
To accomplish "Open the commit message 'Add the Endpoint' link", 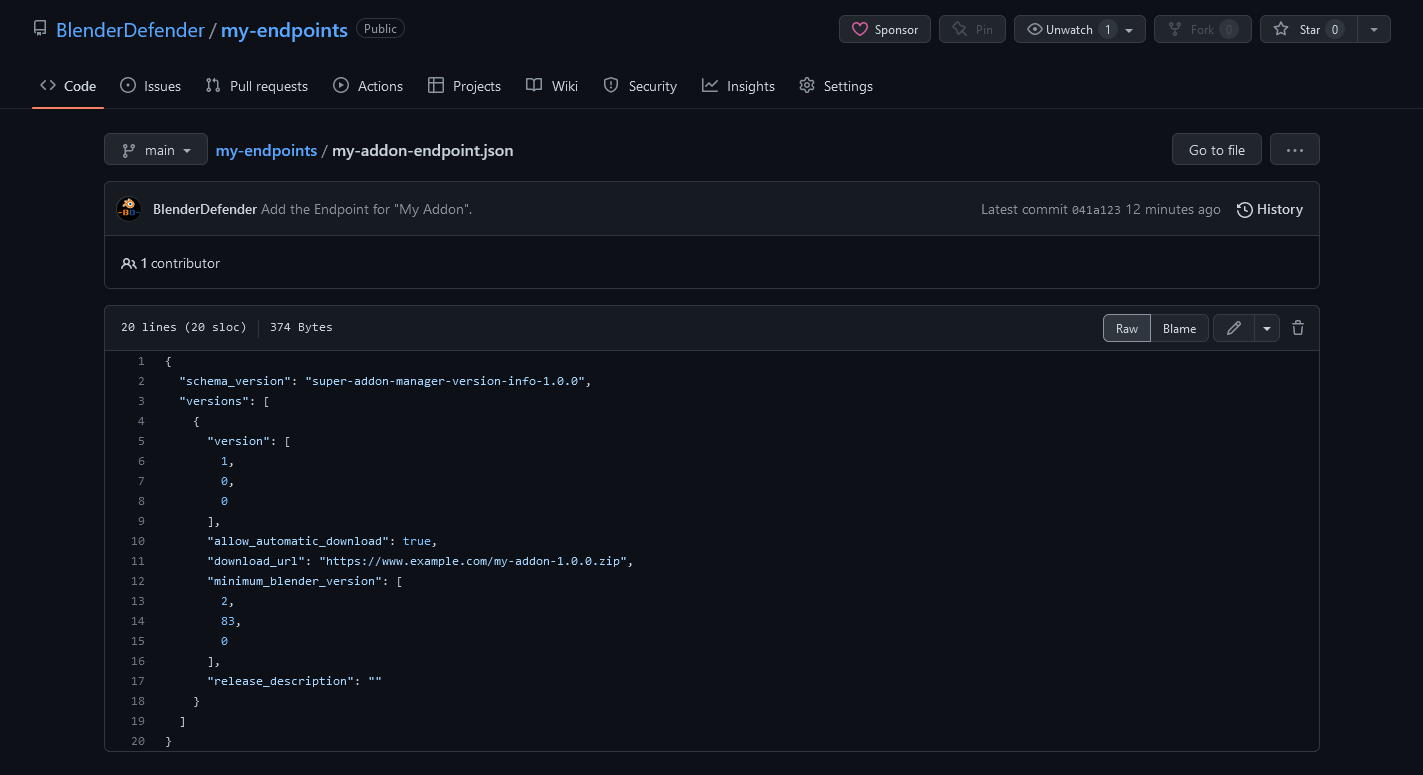I will pos(366,209).
